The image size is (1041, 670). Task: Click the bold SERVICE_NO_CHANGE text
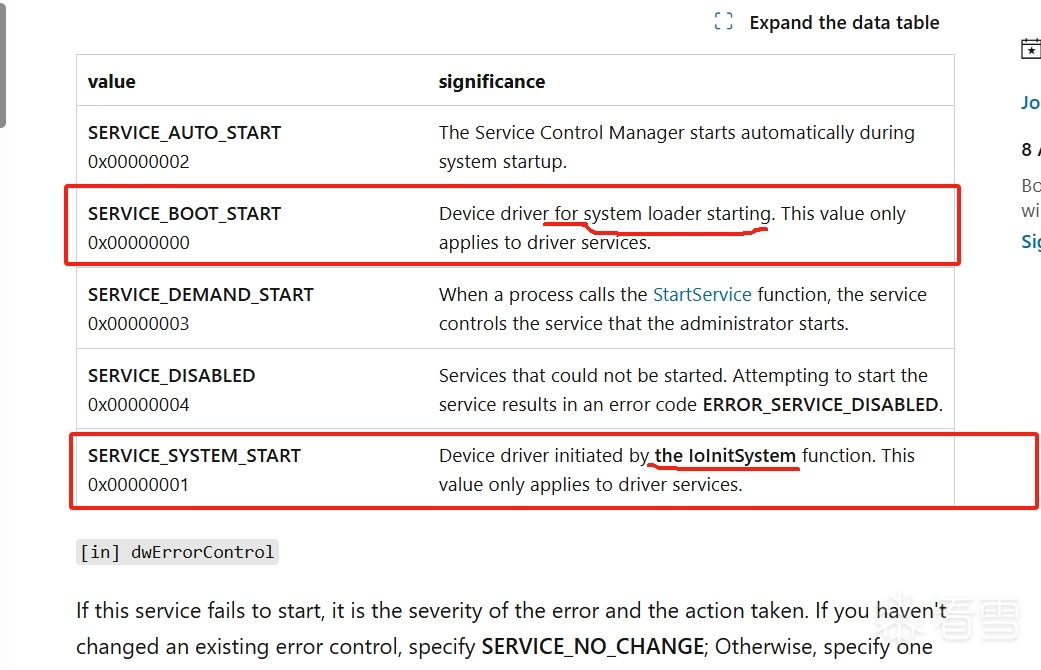tap(593, 646)
